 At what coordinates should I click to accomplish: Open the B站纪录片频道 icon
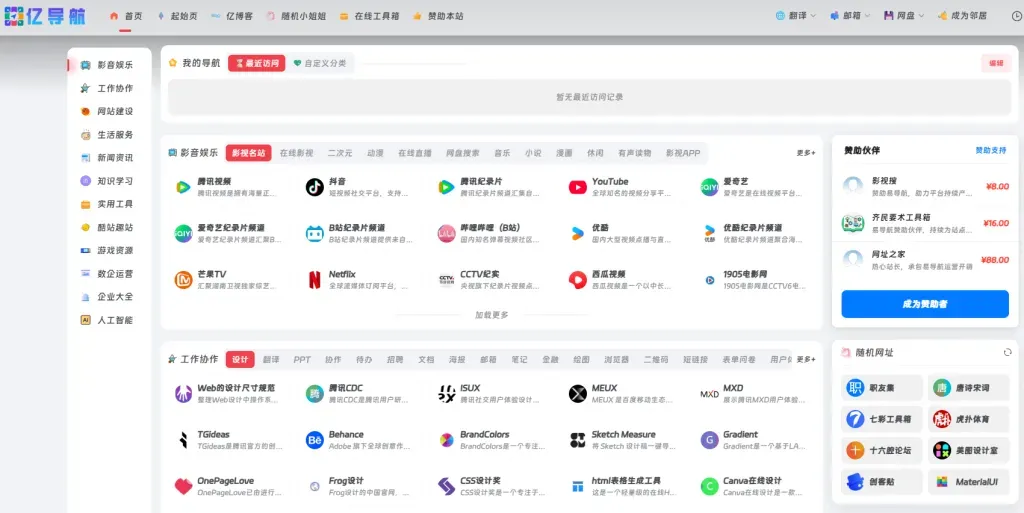tap(315, 234)
